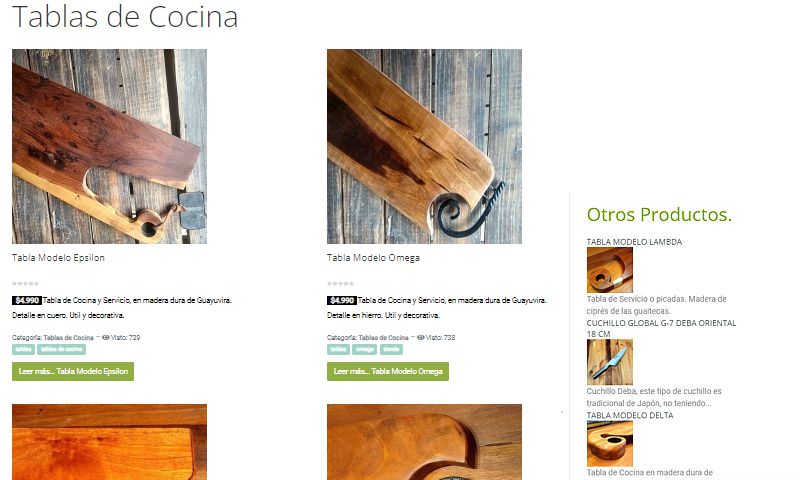Screen dimensions: 800x480
Task: Select the 'tablas de cocina' tag under Epsilon
Action: point(61,349)
